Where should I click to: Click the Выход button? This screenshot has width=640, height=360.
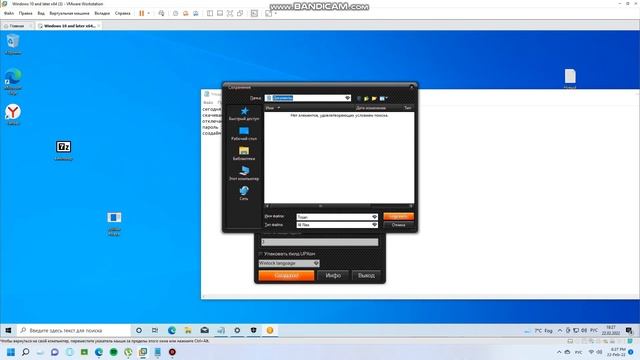[366, 276]
